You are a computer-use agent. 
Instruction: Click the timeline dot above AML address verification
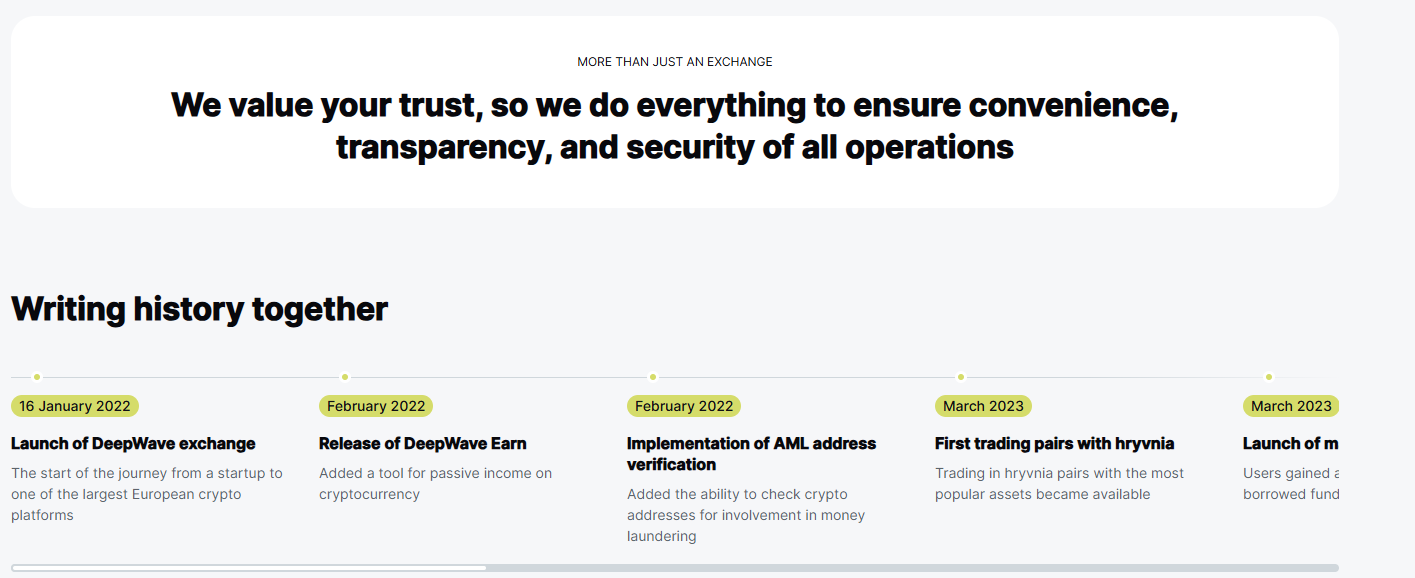tap(653, 377)
